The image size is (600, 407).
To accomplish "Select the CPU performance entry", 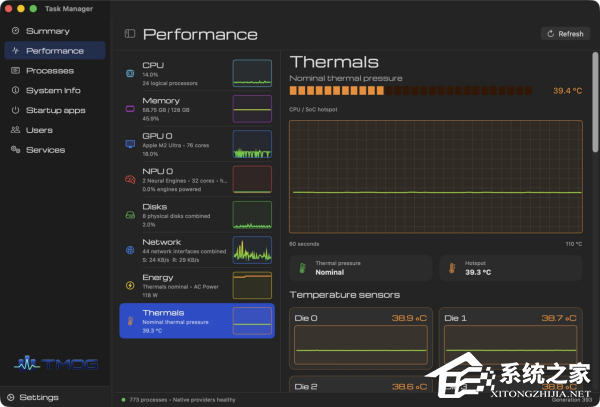I will pos(197,73).
